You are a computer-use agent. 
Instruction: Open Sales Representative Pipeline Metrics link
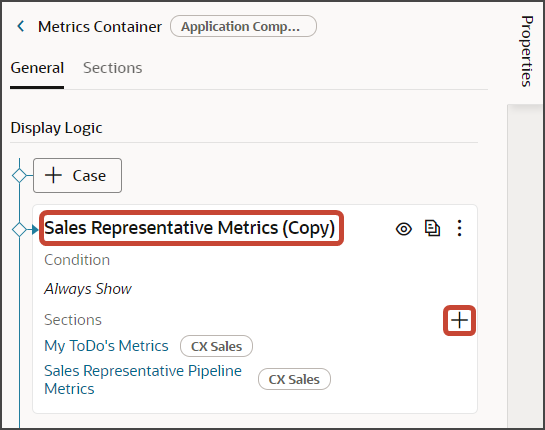tap(143, 380)
